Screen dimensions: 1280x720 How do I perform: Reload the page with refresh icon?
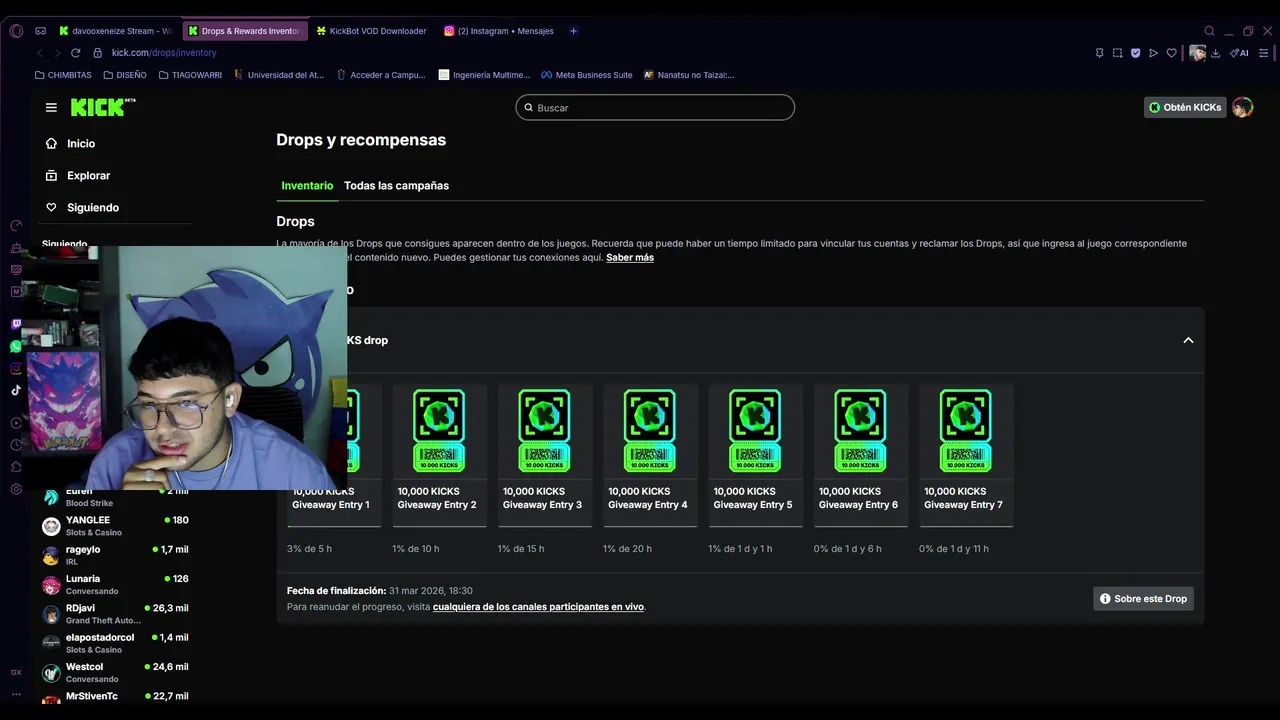click(x=75, y=53)
